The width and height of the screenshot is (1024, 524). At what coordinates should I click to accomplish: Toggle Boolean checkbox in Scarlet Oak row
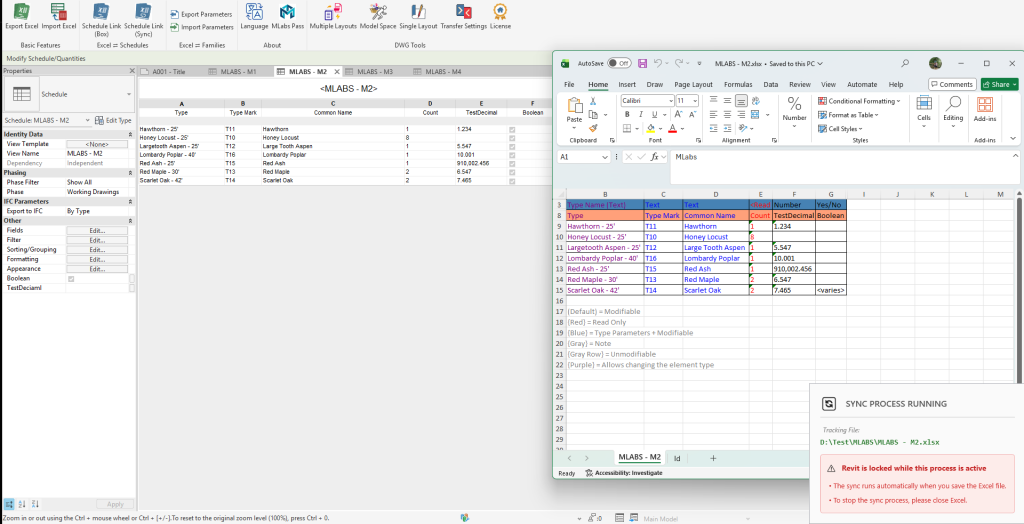point(512,180)
